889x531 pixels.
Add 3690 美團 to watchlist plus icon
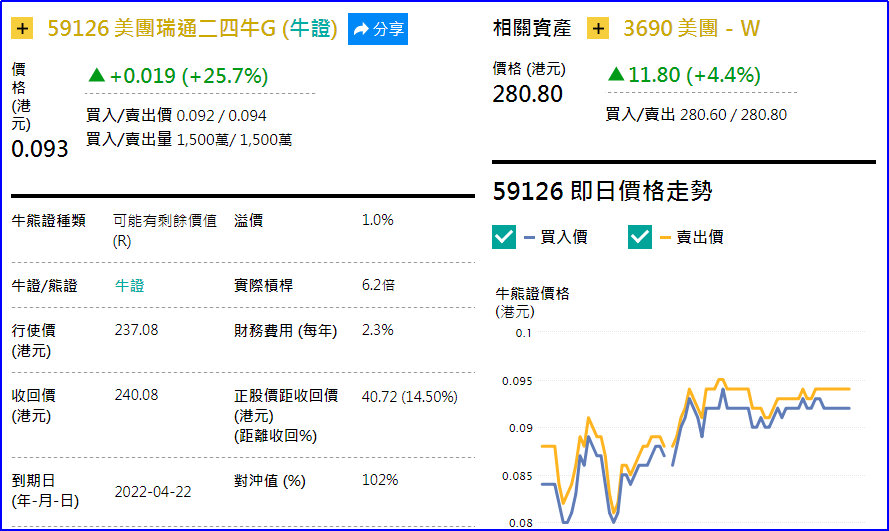[x=598, y=28]
